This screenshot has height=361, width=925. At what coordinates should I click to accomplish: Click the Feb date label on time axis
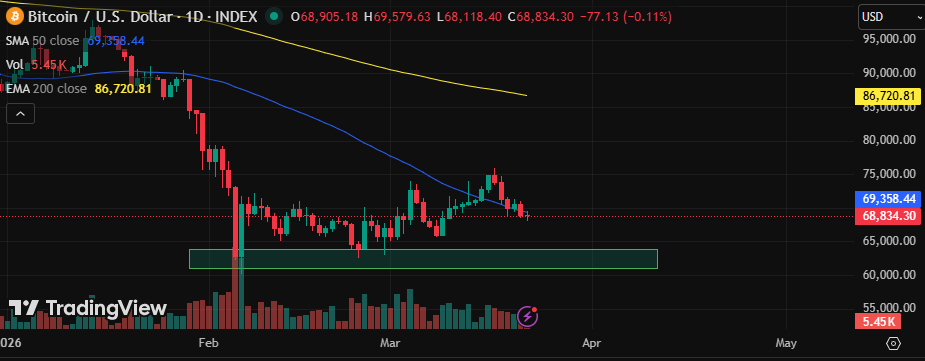pyautogui.click(x=207, y=343)
